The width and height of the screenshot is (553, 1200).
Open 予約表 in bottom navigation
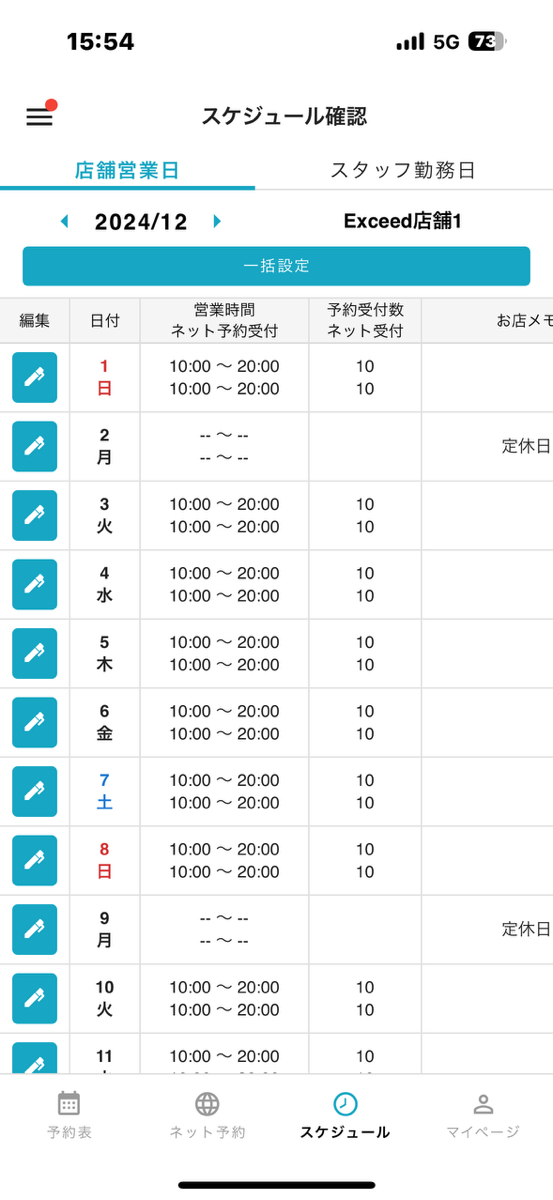point(69,1115)
